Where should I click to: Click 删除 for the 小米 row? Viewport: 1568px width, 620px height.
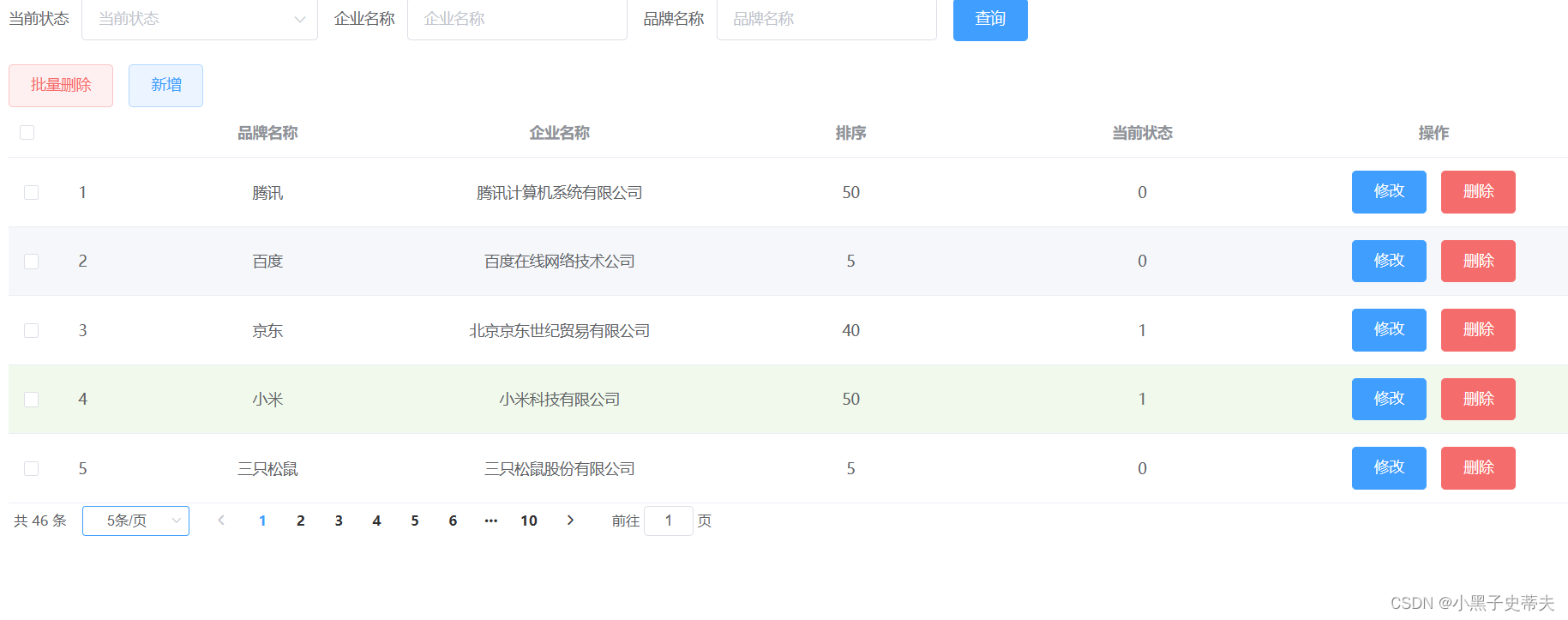[1478, 399]
